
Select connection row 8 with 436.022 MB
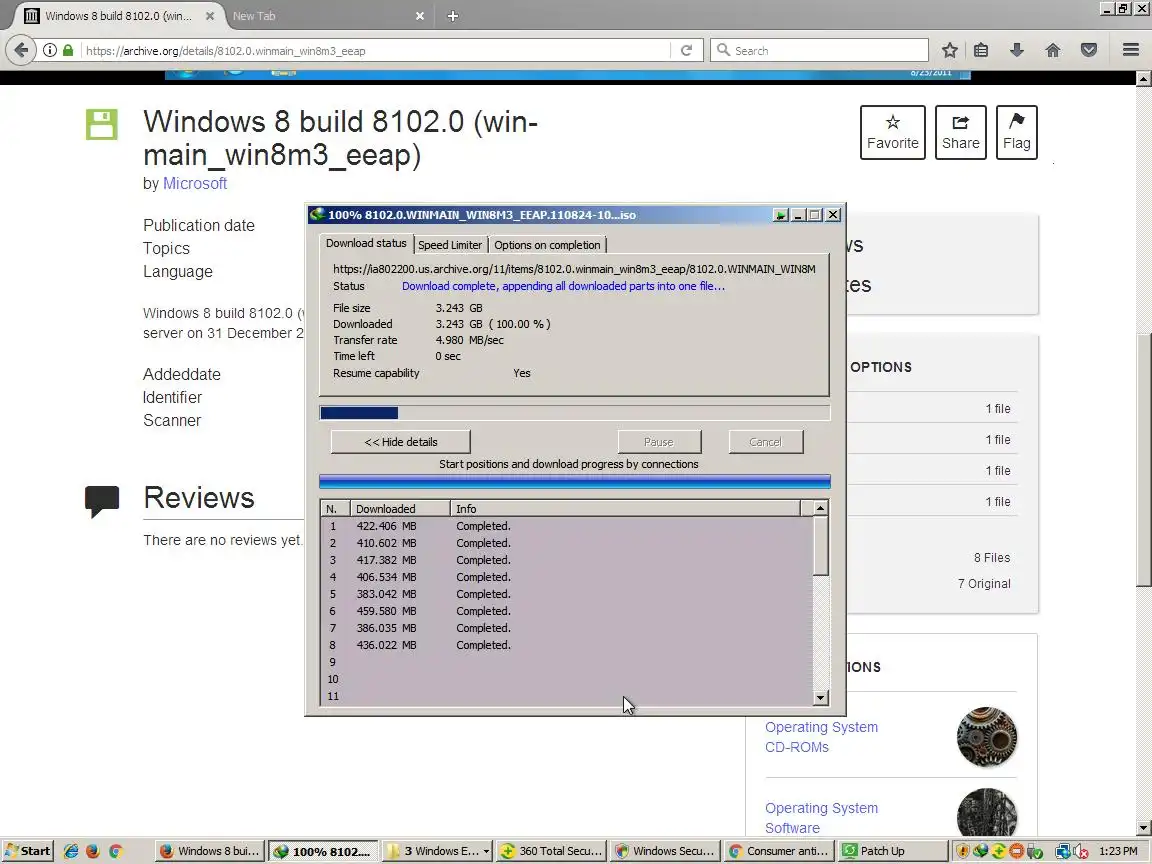[x=567, y=645]
